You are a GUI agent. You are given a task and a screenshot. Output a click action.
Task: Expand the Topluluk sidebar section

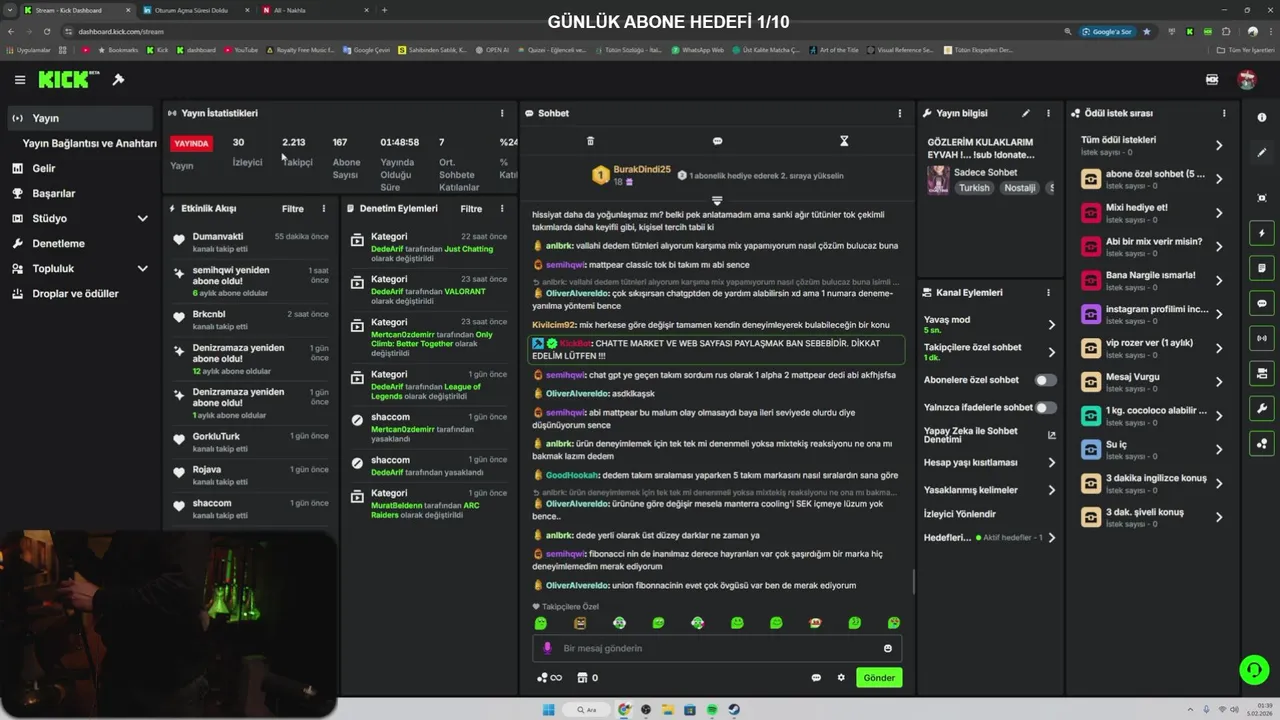143,268
